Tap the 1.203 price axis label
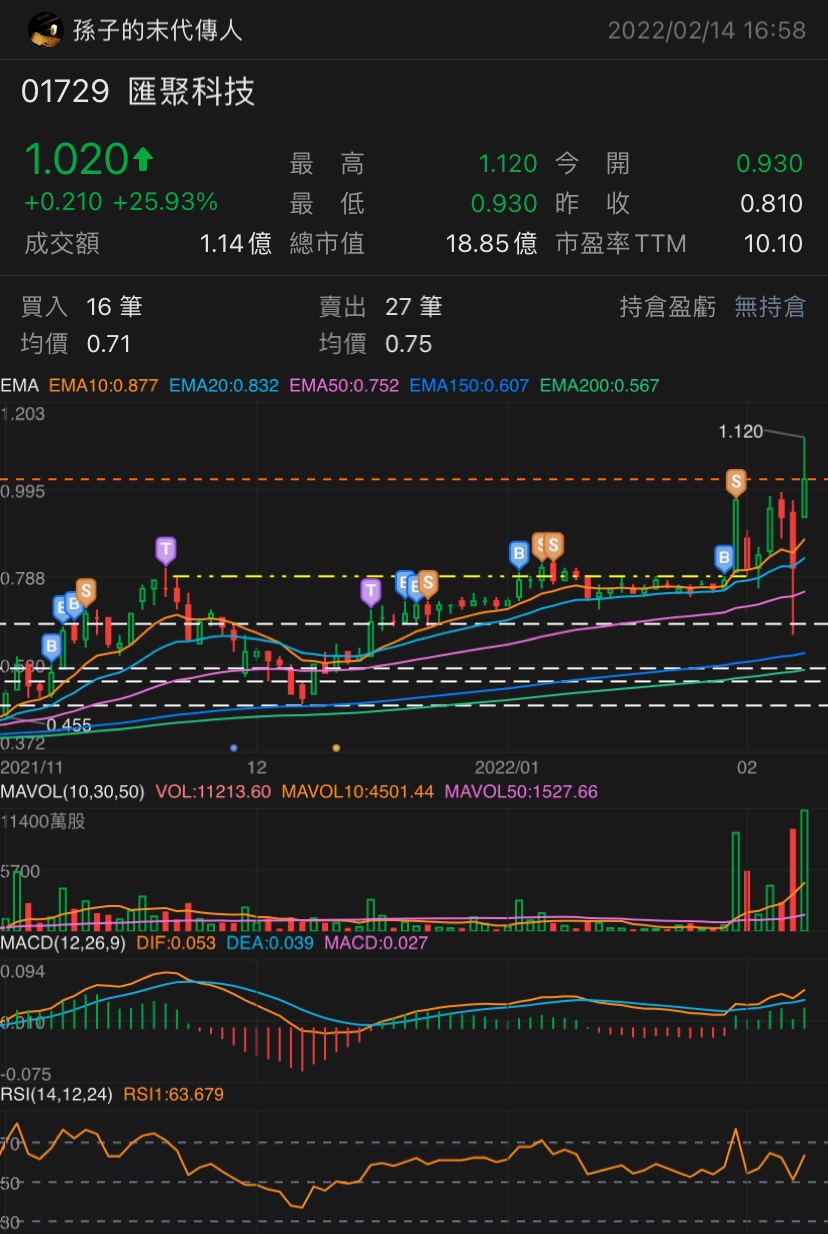 (23, 413)
